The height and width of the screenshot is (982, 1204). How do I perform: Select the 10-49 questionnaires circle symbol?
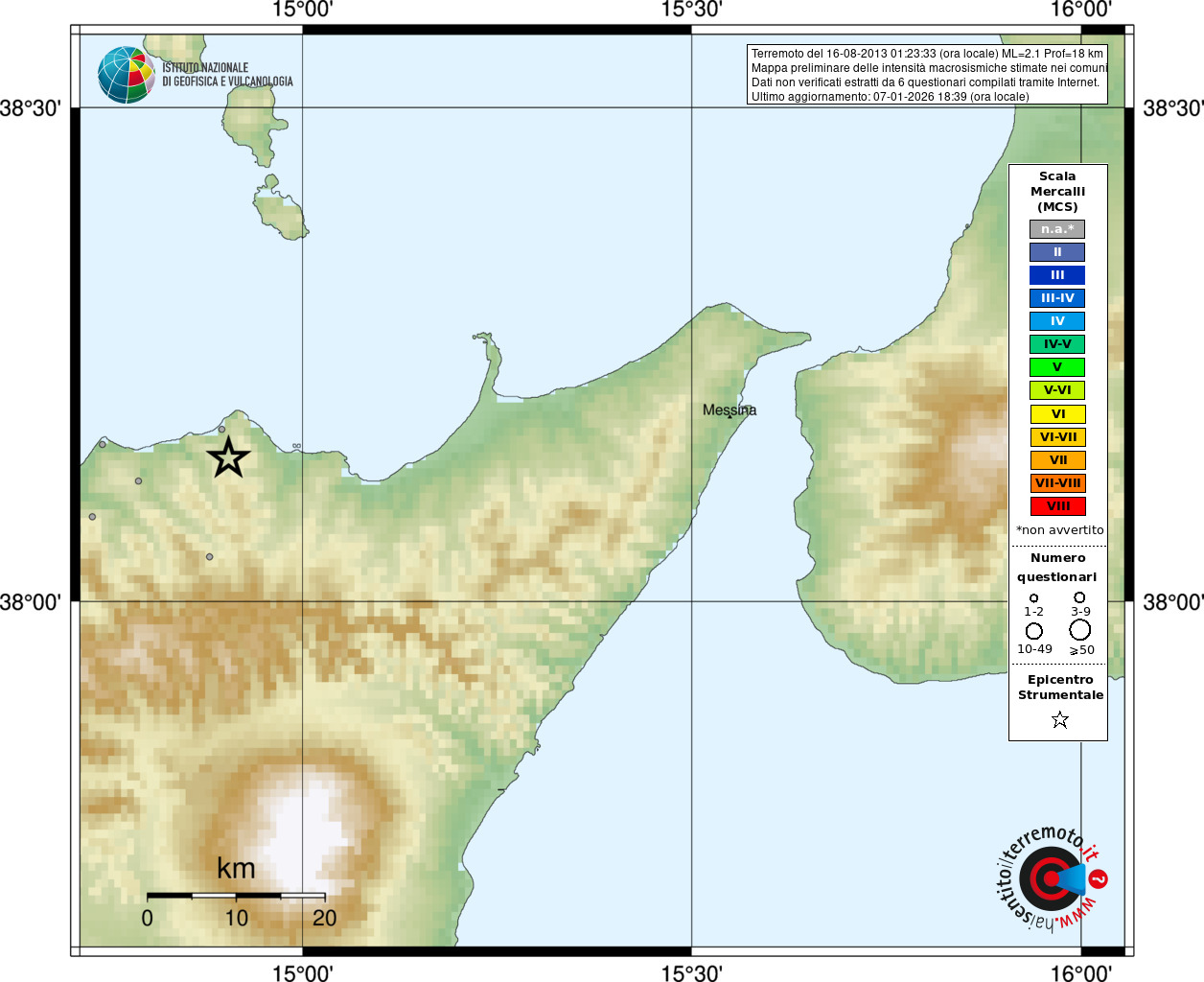(1033, 631)
